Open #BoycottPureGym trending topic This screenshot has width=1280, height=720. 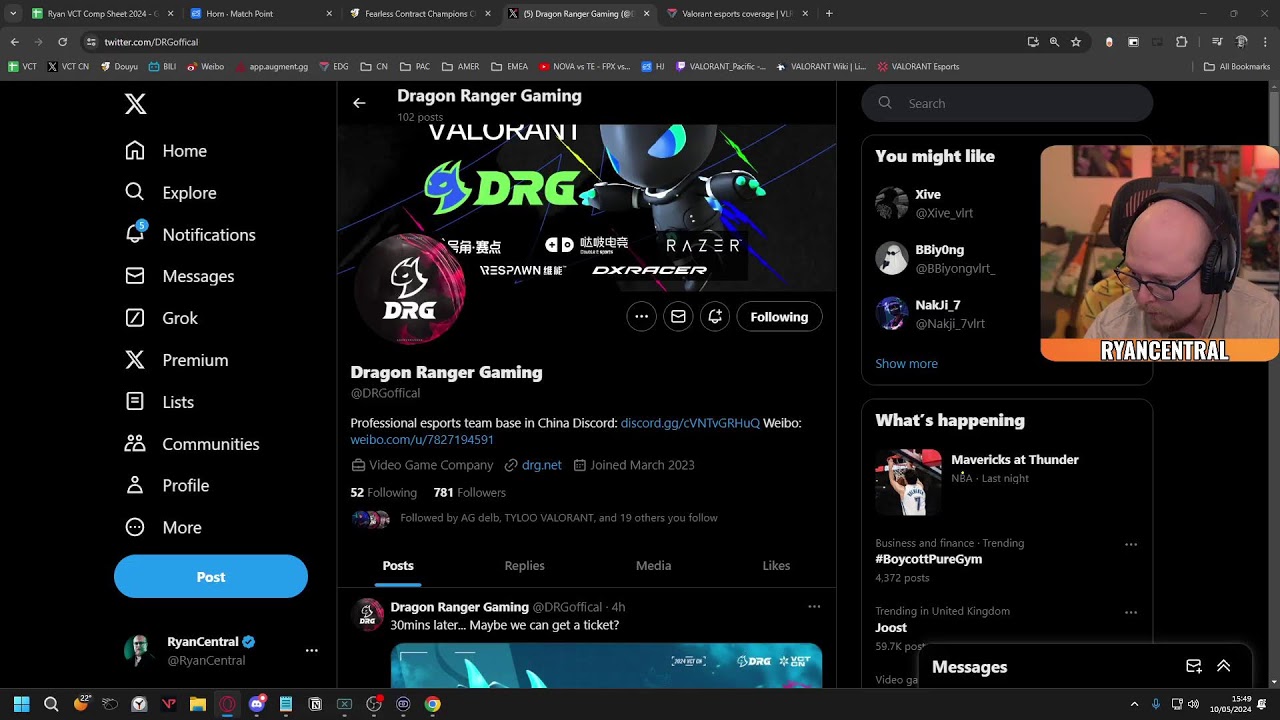(x=928, y=559)
